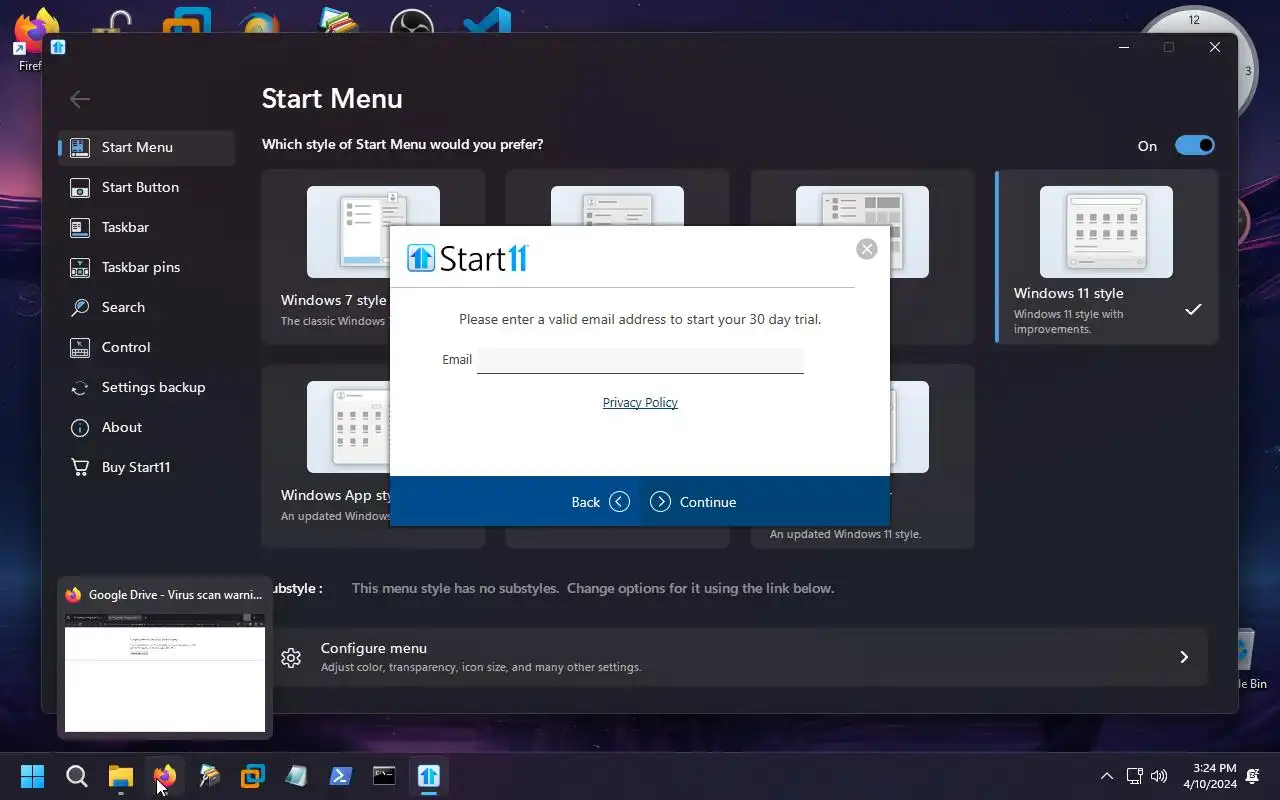The image size is (1280, 800).
Task: Click the Control keyboard sidebar icon
Action: [x=80, y=347]
